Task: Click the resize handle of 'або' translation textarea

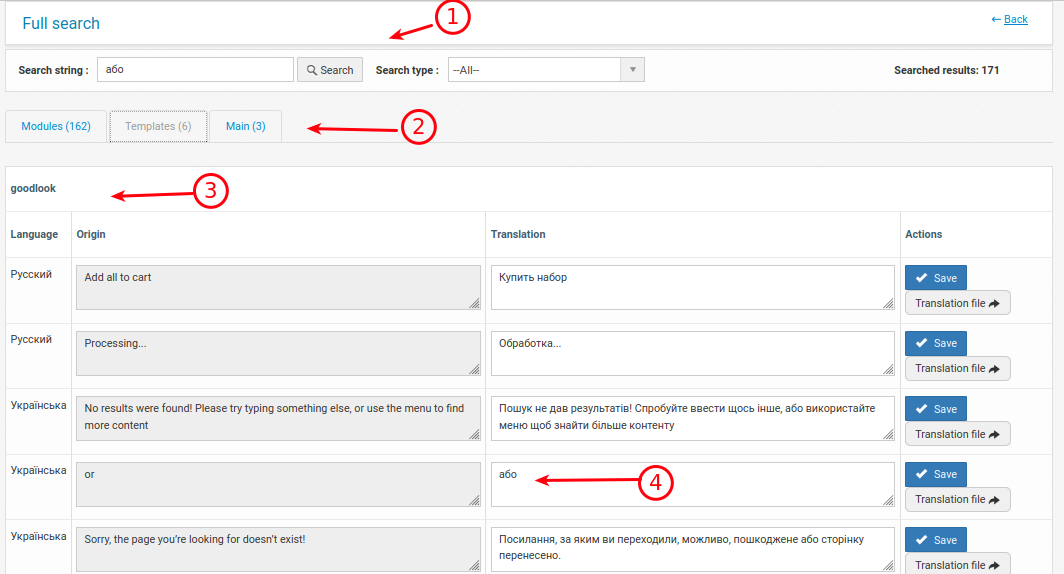Action: click(888, 500)
